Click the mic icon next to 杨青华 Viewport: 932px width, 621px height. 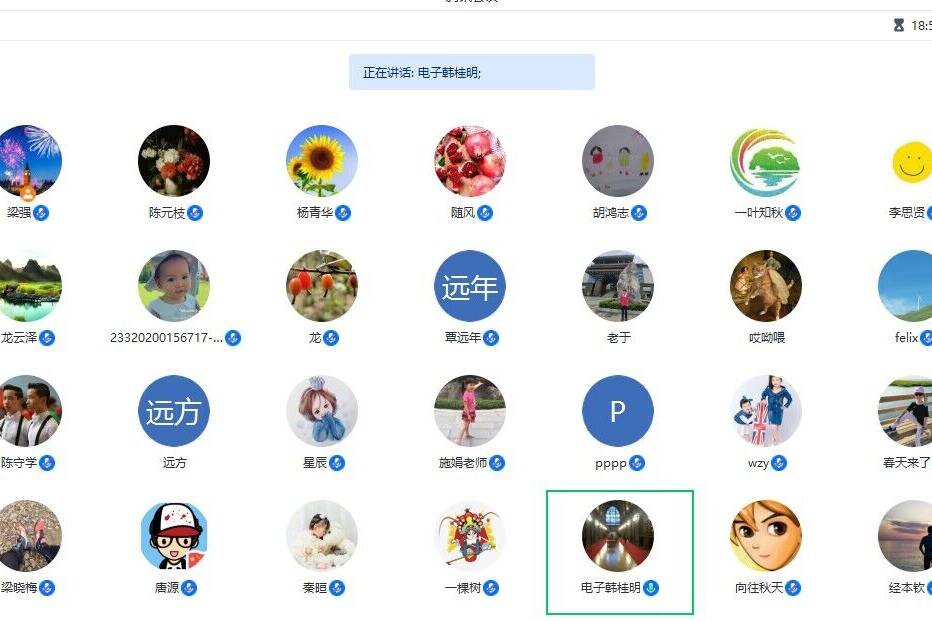[x=343, y=213]
